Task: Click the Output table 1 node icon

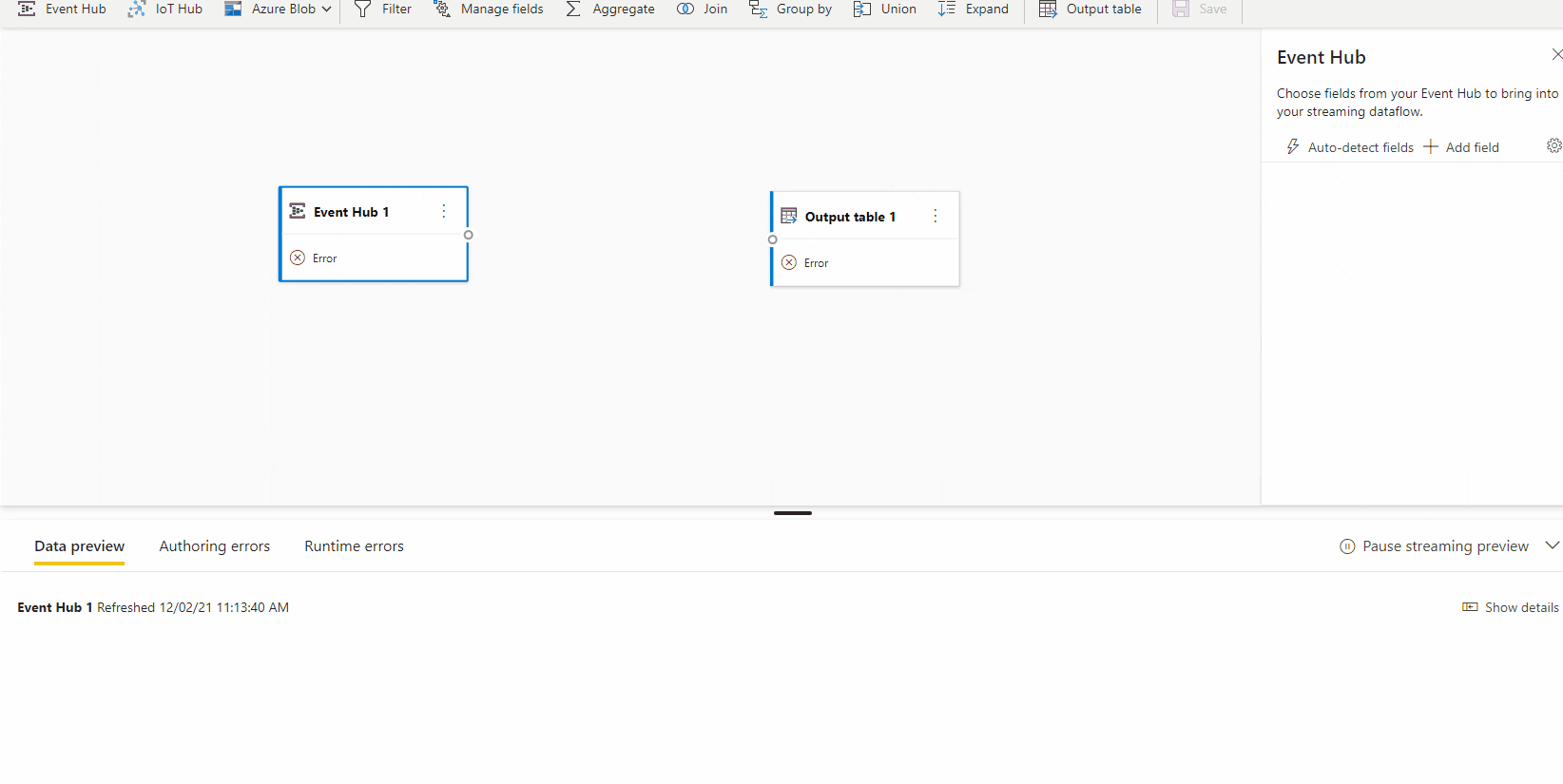Action: pos(789,216)
